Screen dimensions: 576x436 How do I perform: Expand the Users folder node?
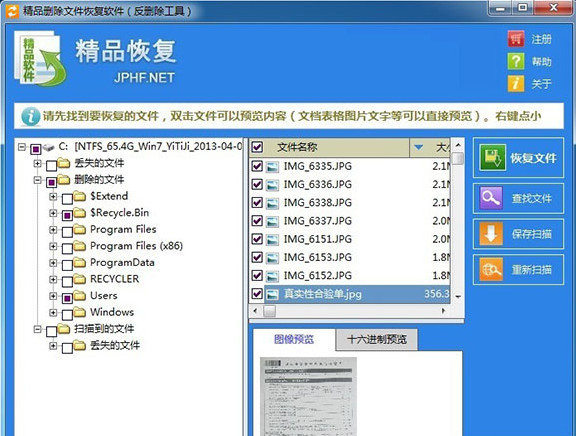[x=53, y=296]
